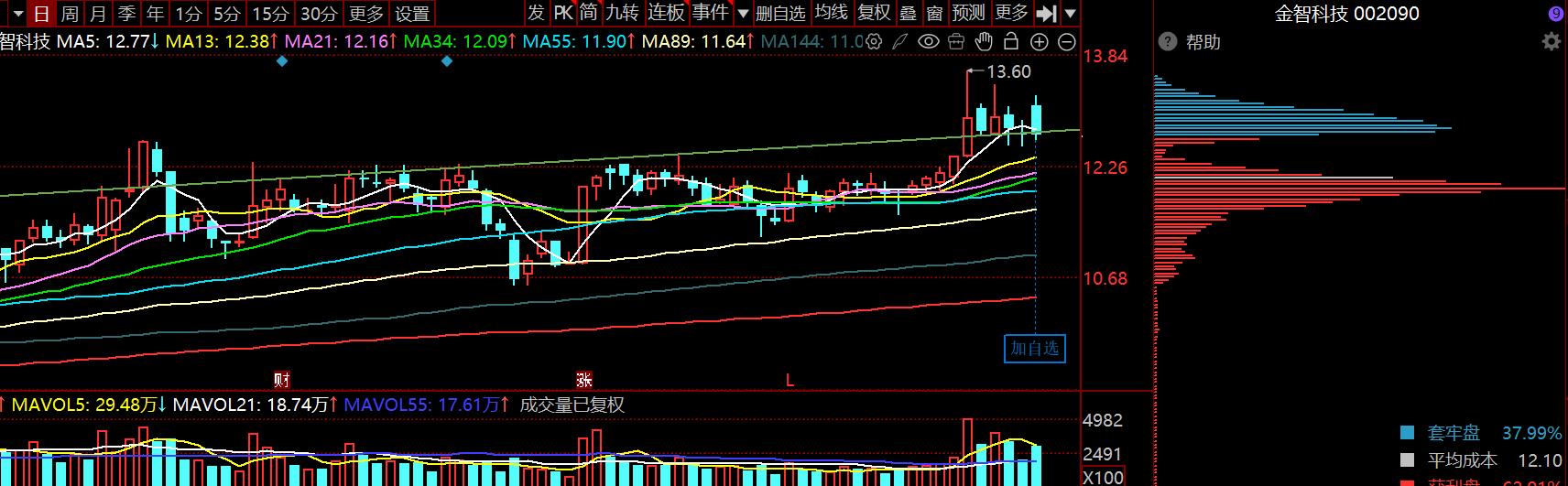Click the MAVOL21: 18.74万 volume label
The height and width of the screenshot is (486, 1568).
tap(253, 405)
